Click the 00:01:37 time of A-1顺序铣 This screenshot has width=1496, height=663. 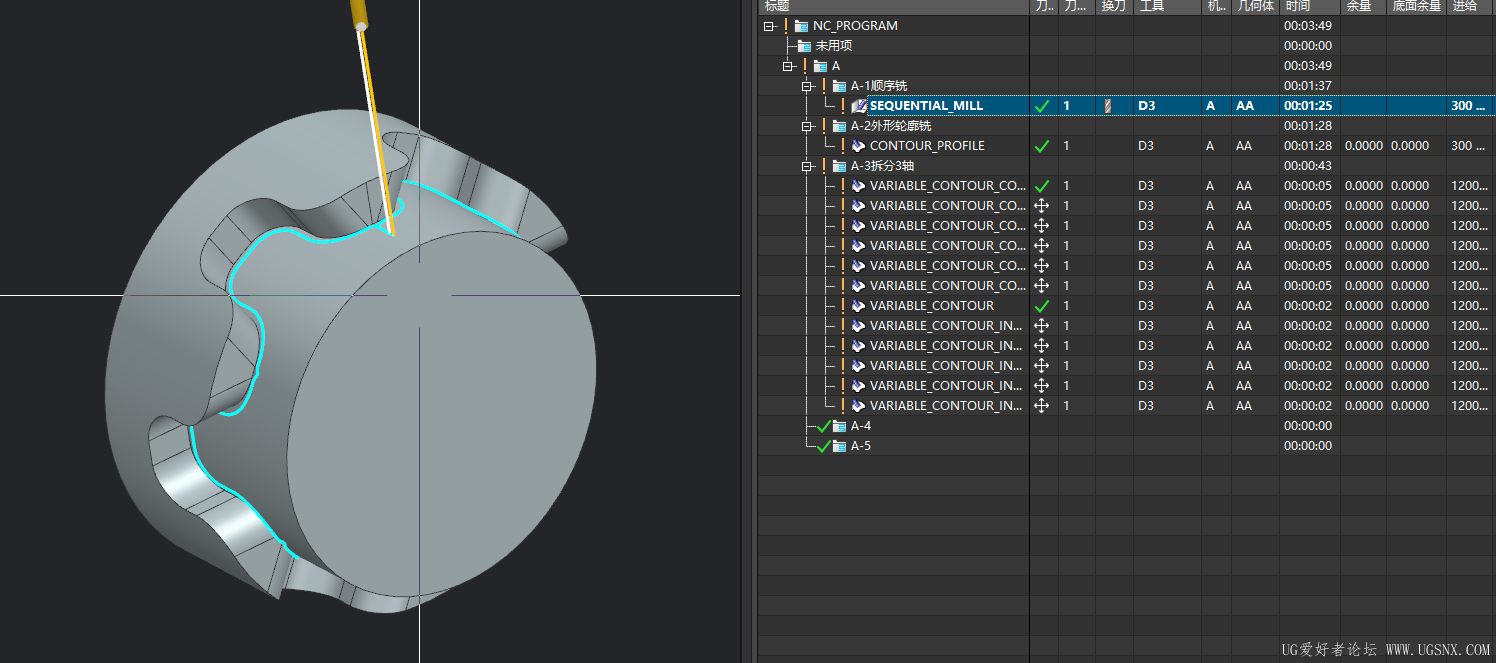tap(1308, 86)
